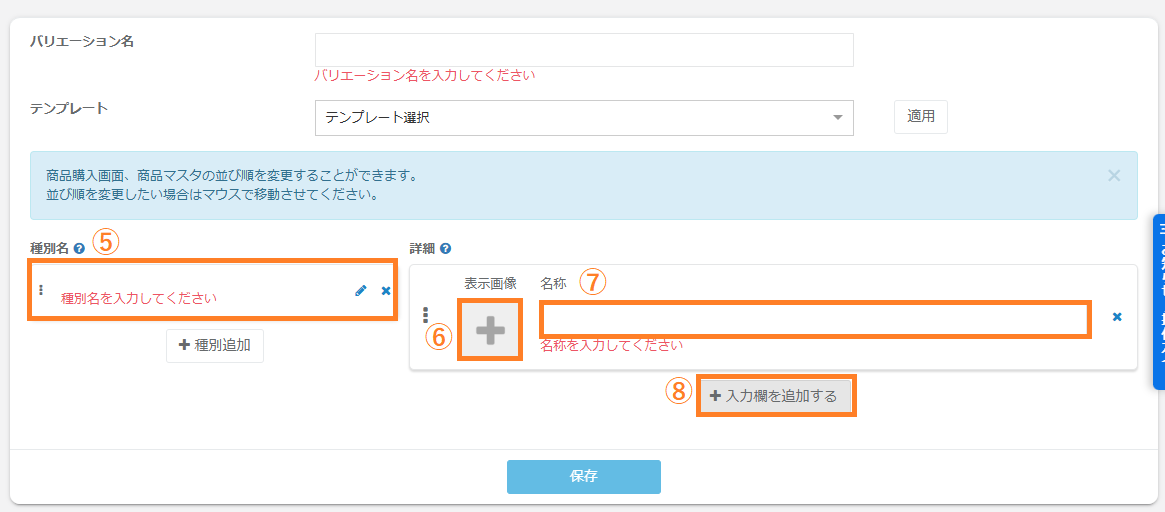The width and height of the screenshot is (1165, 512).
Task: Click the 適用 button
Action: [x=920, y=117]
